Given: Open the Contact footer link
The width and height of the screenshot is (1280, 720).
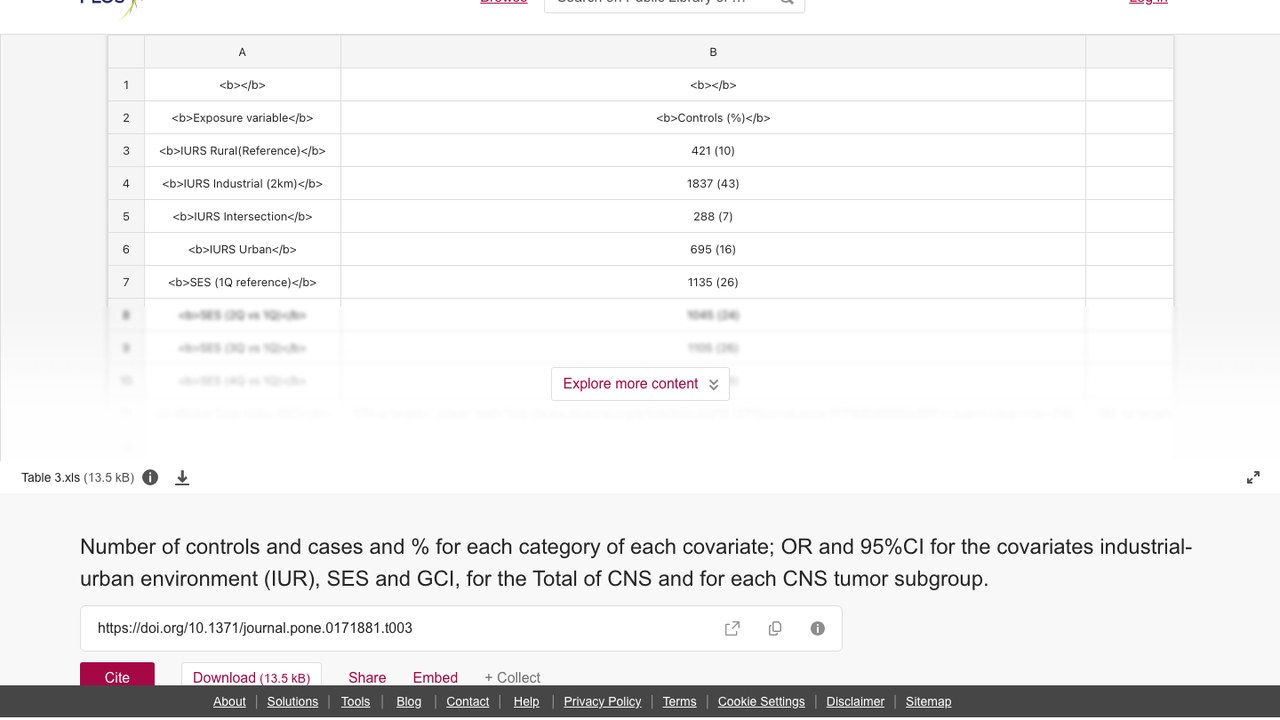Looking at the screenshot, I should (467, 701).
